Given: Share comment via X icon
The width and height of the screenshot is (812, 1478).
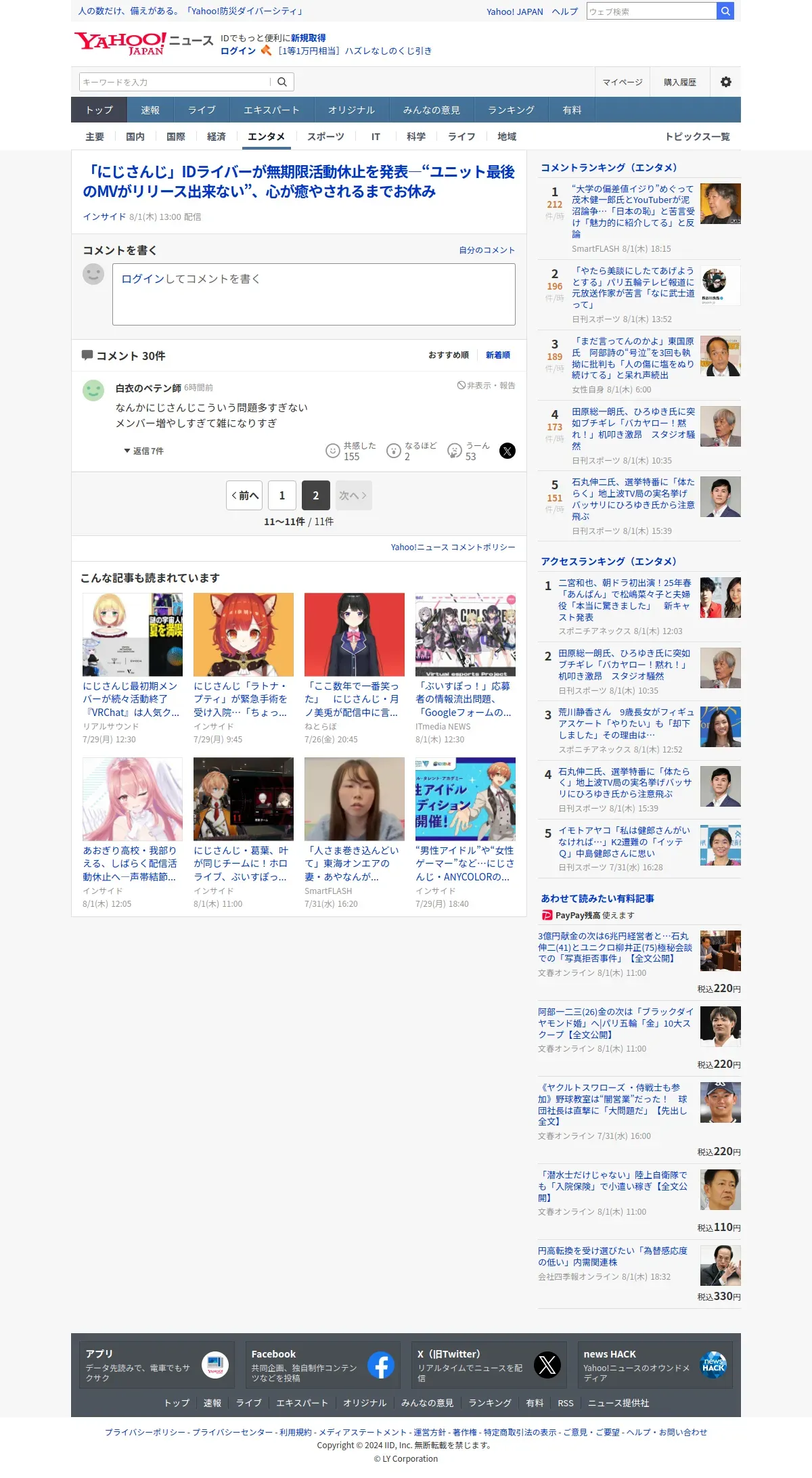Looking at the screenshot, I should (x=507, y=451).
